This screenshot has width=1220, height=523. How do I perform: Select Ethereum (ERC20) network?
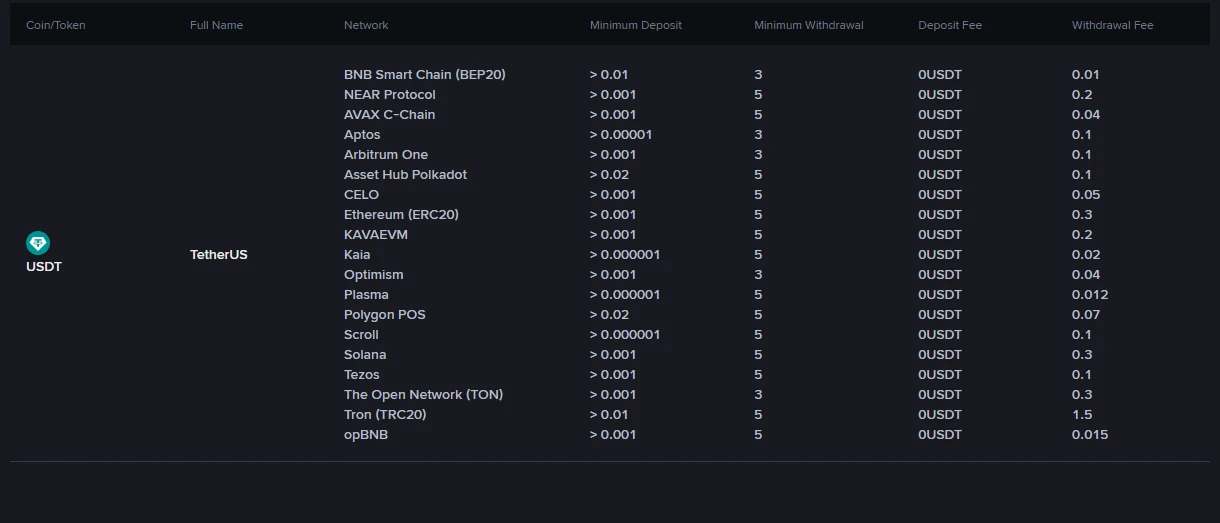pos(401,215)
